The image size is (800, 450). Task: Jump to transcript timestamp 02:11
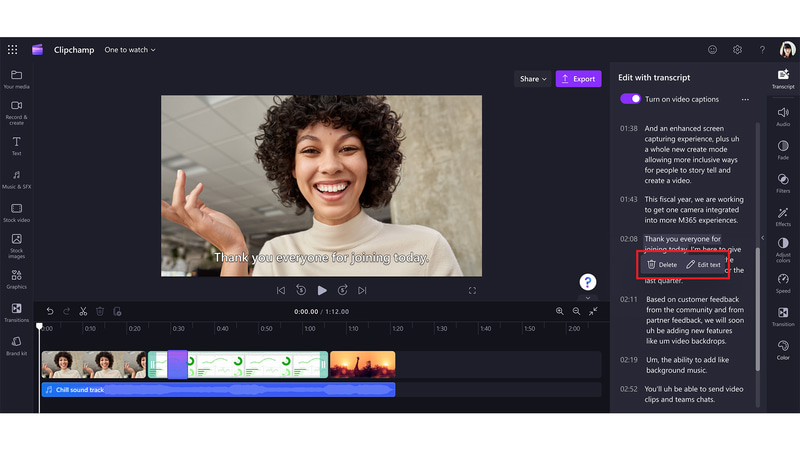coord(629,299)
